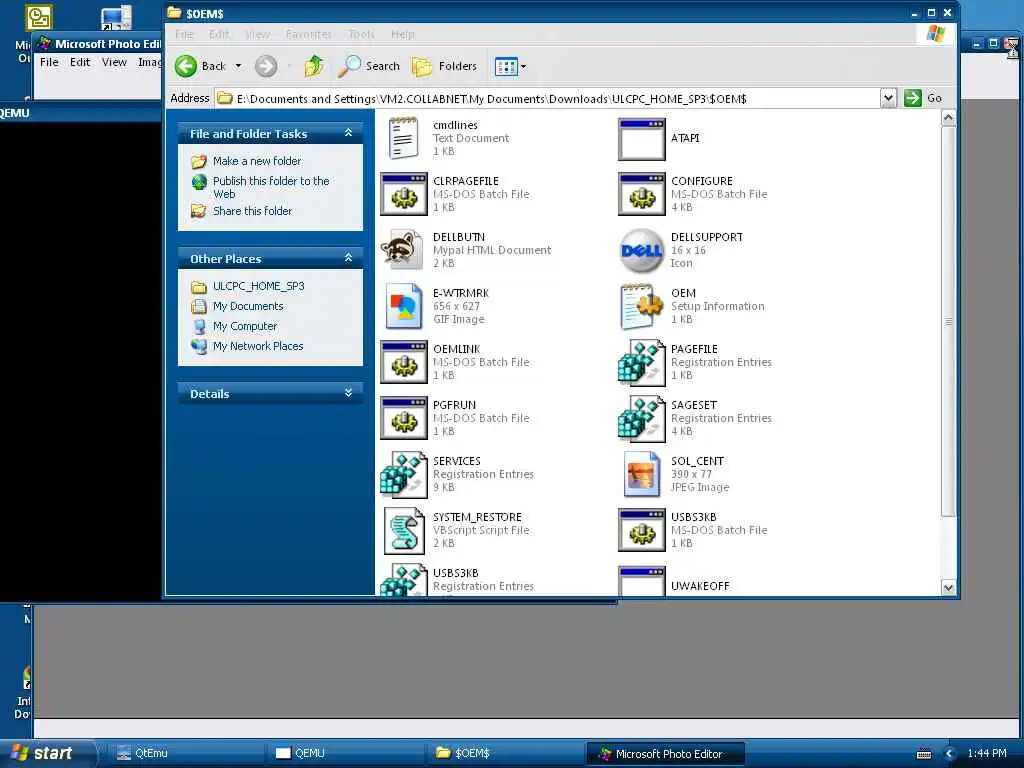This screenshot has width=1024, height=768.
Task: Click the 1:44 PM clock
Action: coord(987,753)
